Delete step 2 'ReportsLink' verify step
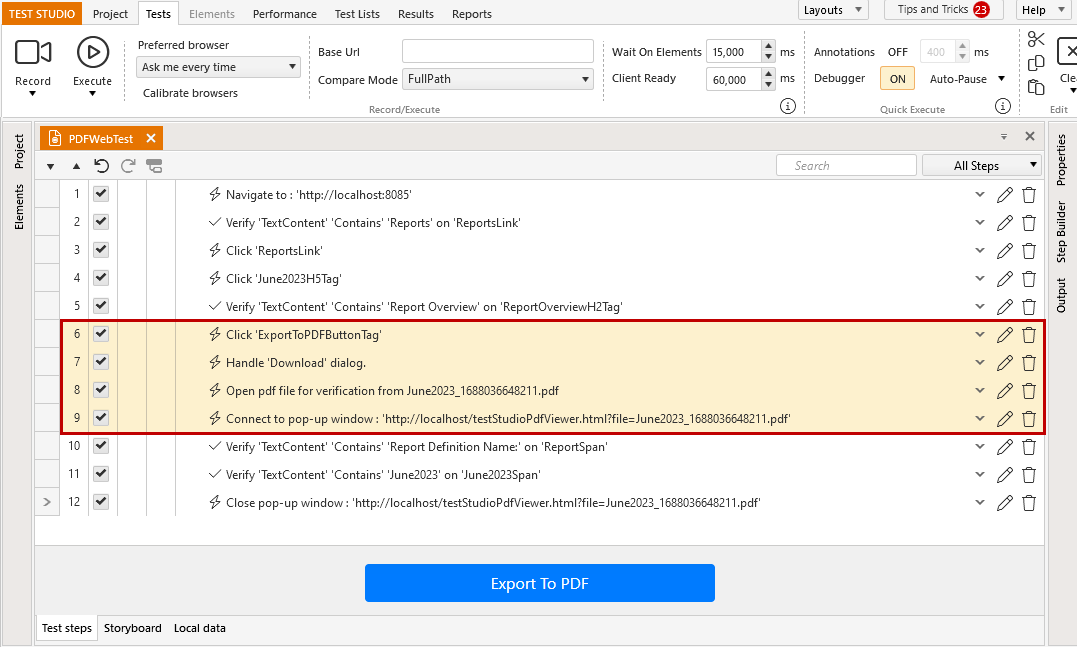 (1028, 223)
